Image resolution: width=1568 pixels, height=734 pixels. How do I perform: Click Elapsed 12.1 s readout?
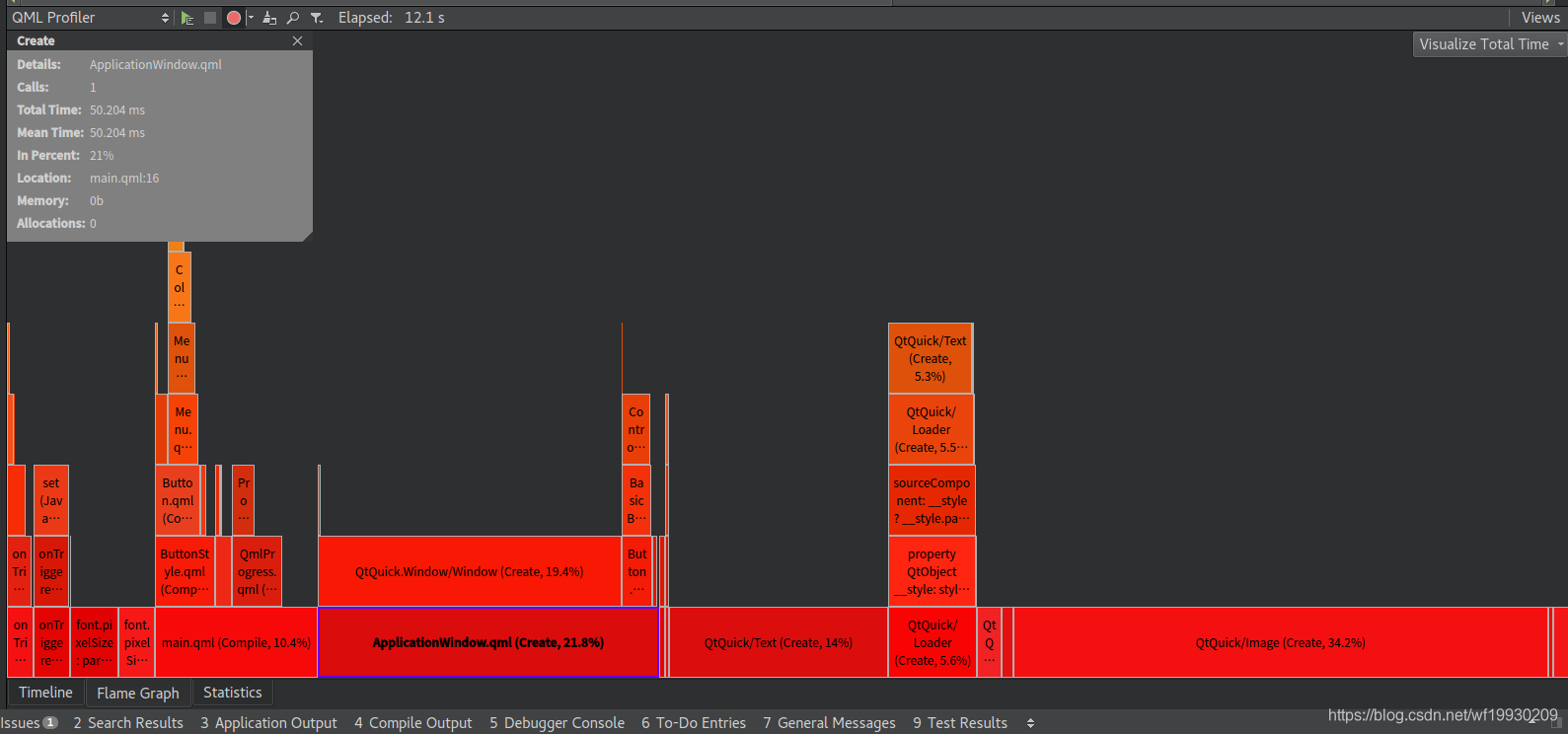[x=392, y=18]
